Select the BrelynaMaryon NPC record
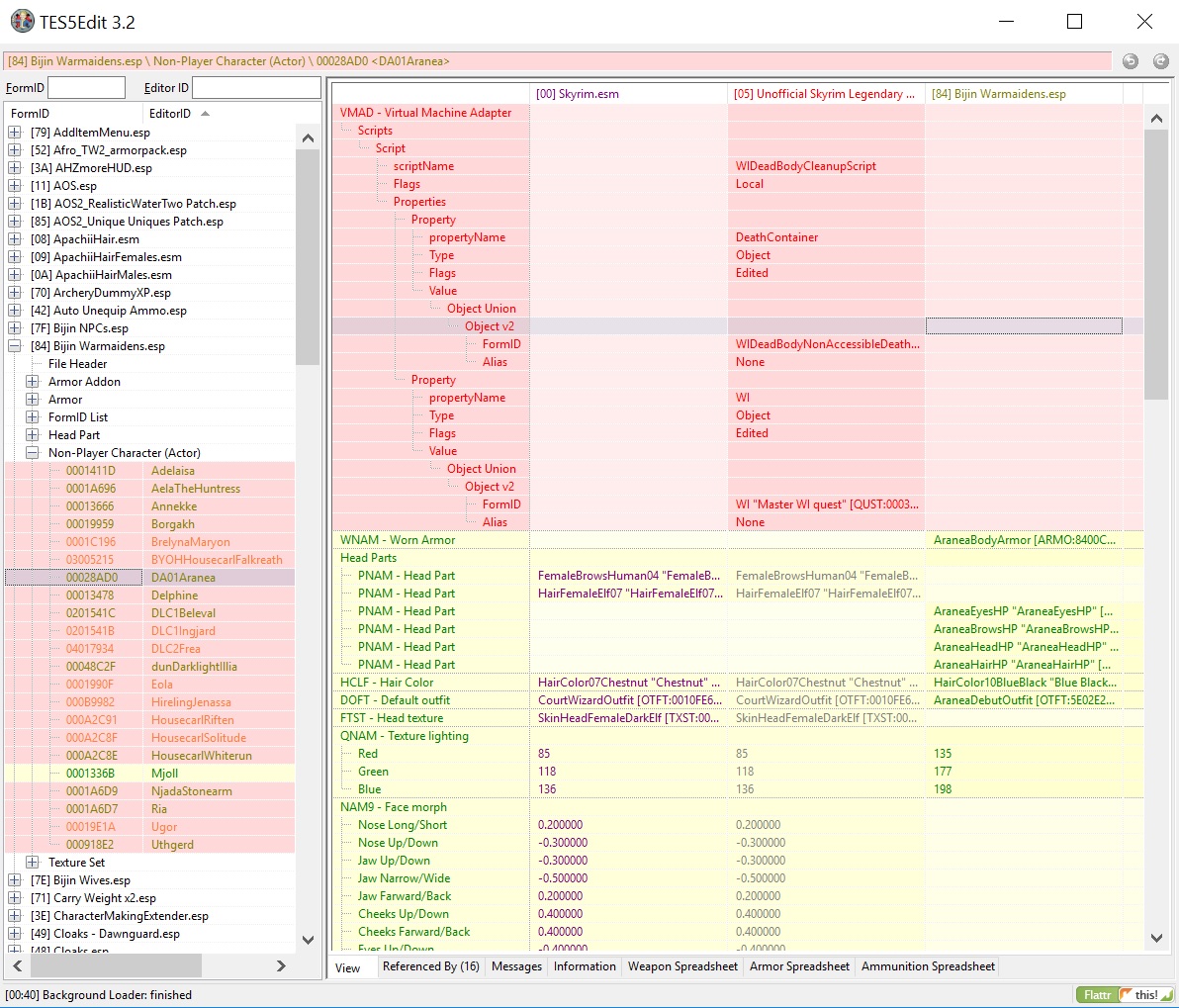Viewport: 1179px width, 1008px height. click(149, 542)
